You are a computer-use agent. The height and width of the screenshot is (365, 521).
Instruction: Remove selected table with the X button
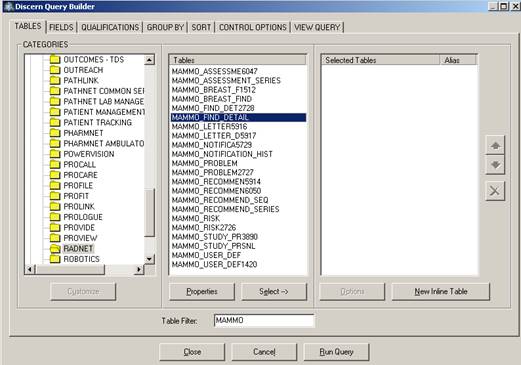[495, 191]
